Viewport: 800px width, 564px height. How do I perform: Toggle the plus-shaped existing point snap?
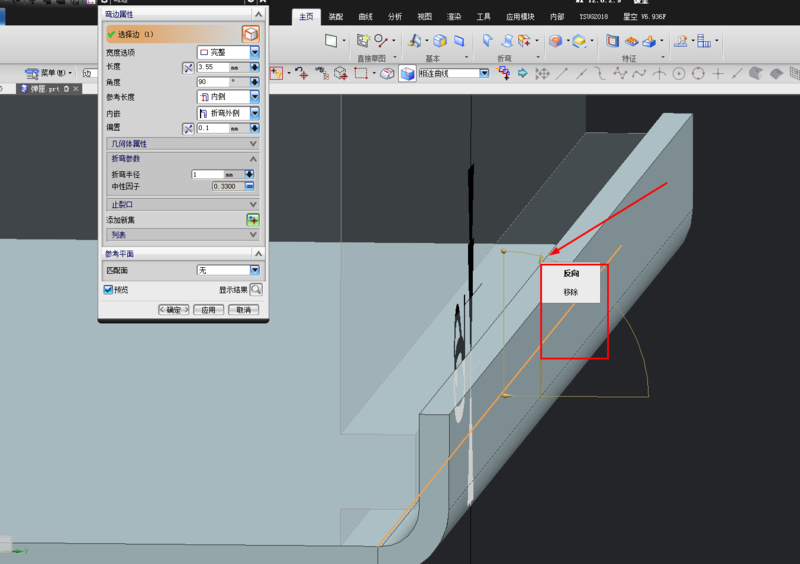pos(717,73)
